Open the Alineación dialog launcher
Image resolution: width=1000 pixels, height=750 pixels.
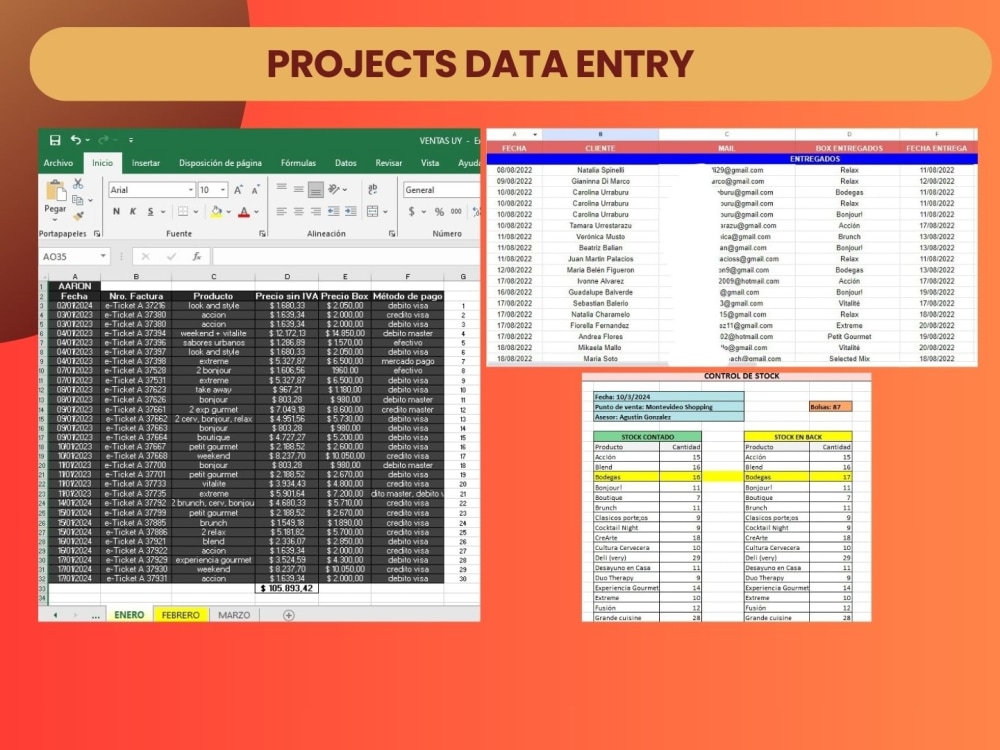coord(392,234)
